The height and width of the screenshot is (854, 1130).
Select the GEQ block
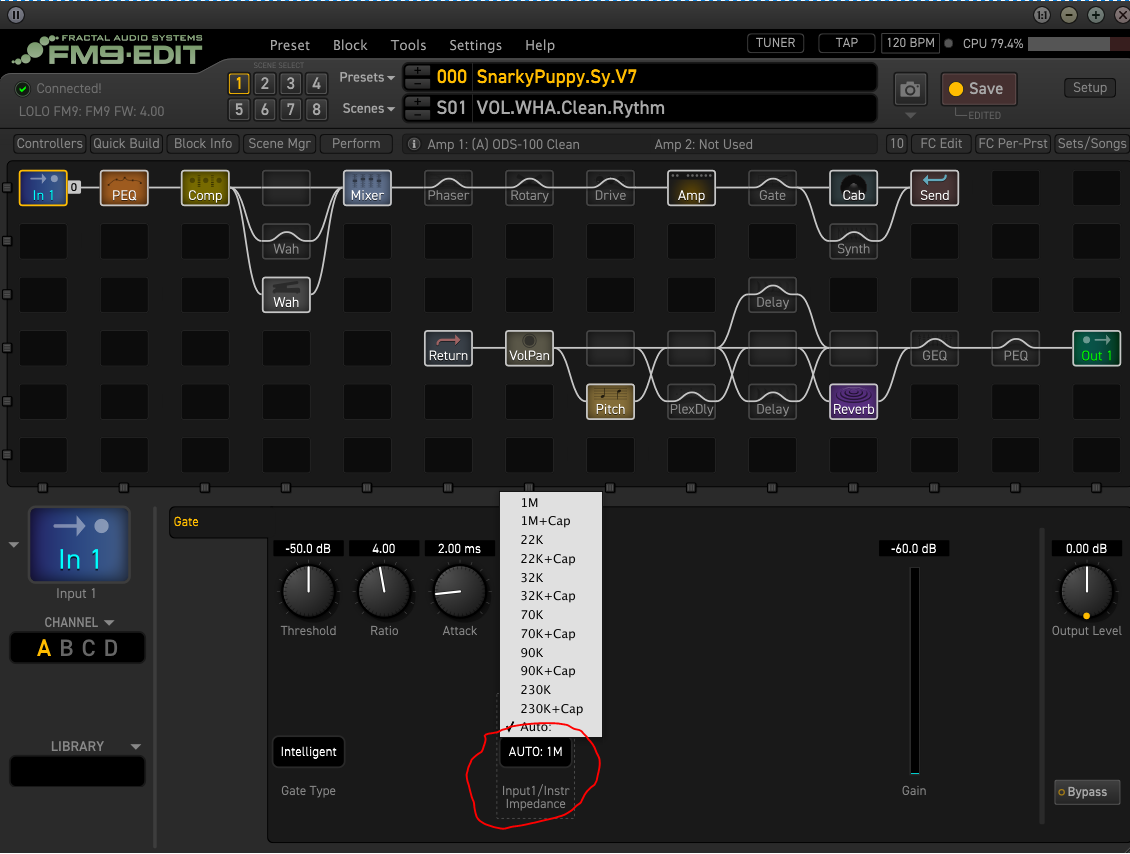[935, 348]
